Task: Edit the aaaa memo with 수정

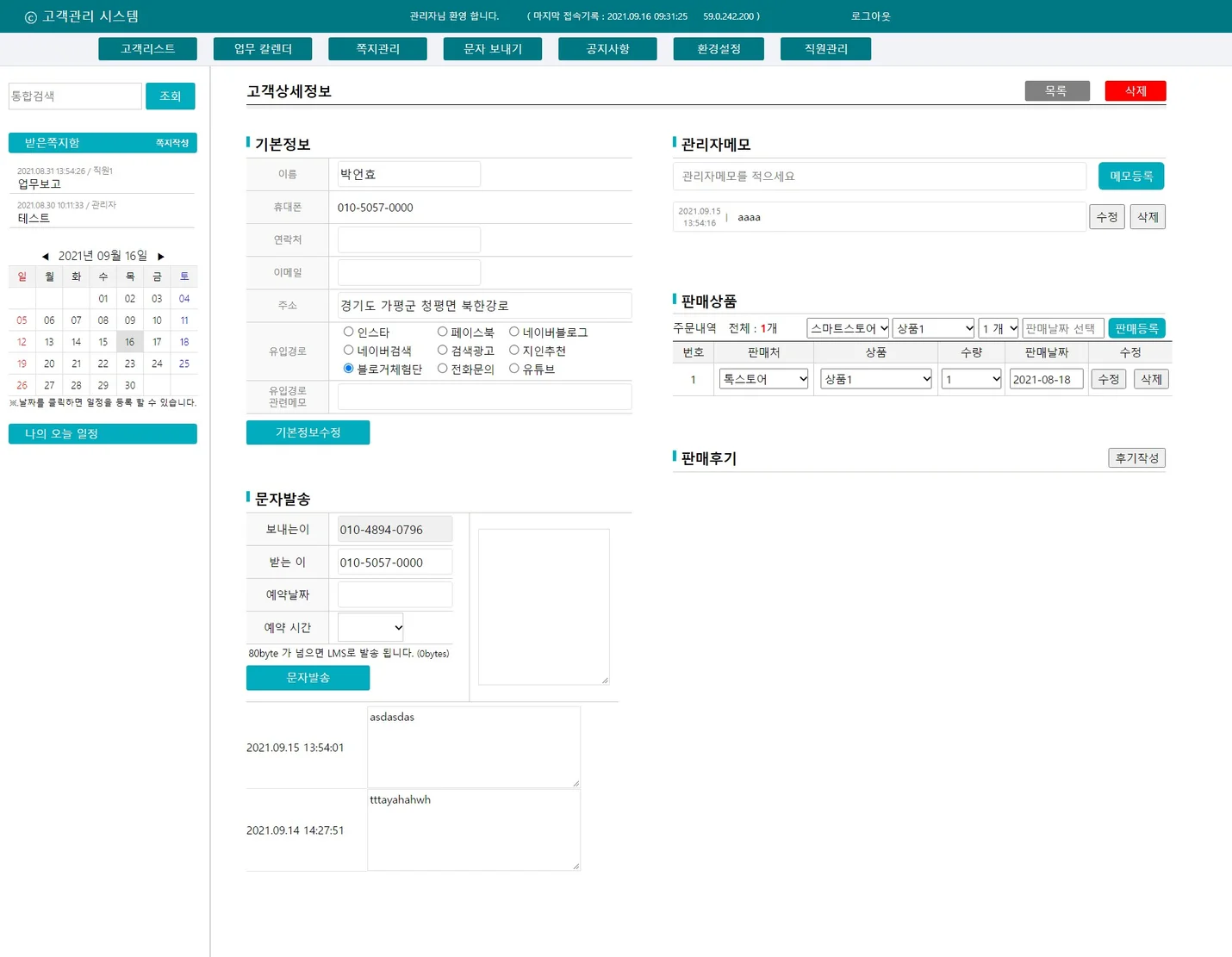Action: [x=1107, y=217]
